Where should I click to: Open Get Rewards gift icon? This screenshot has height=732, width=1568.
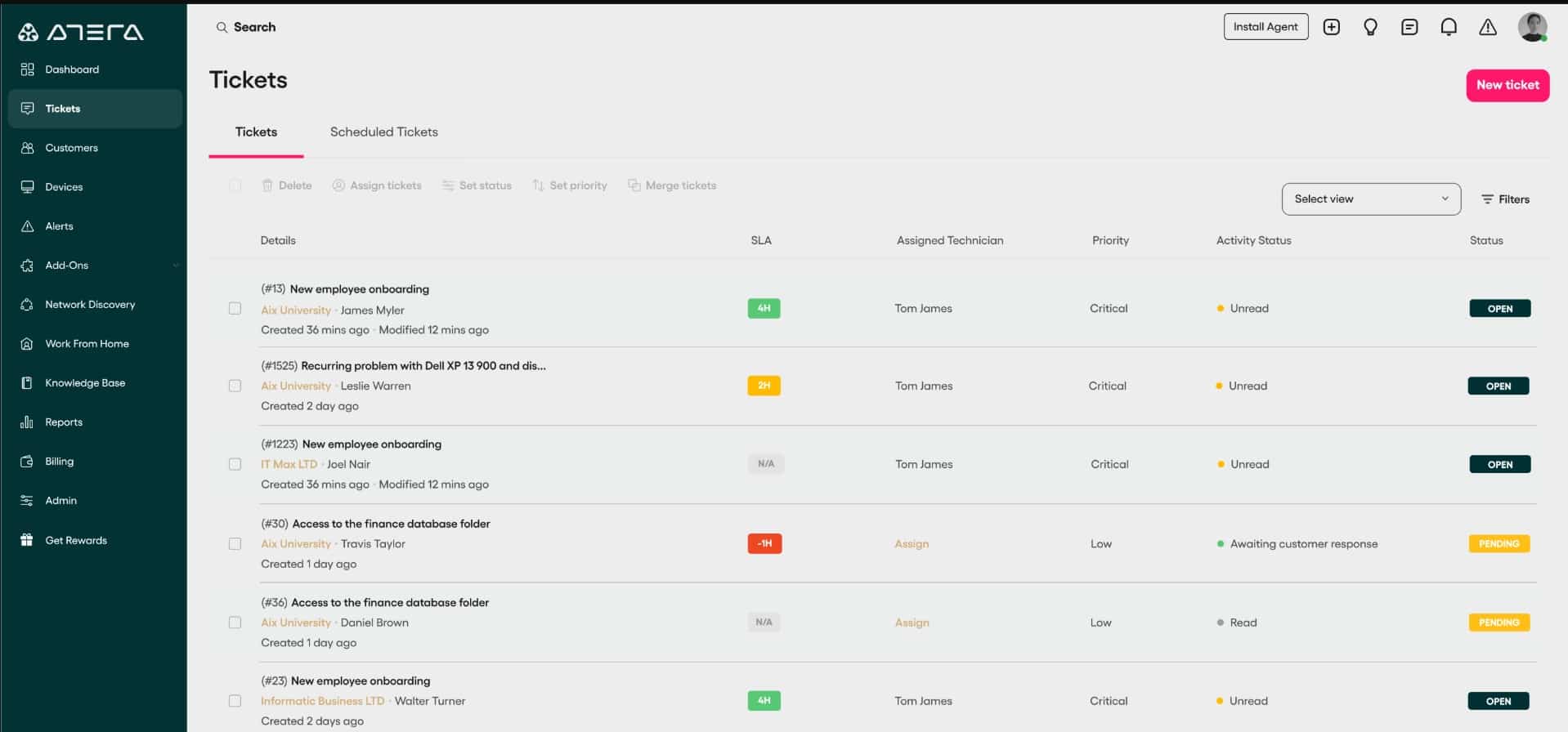point(27,540)
